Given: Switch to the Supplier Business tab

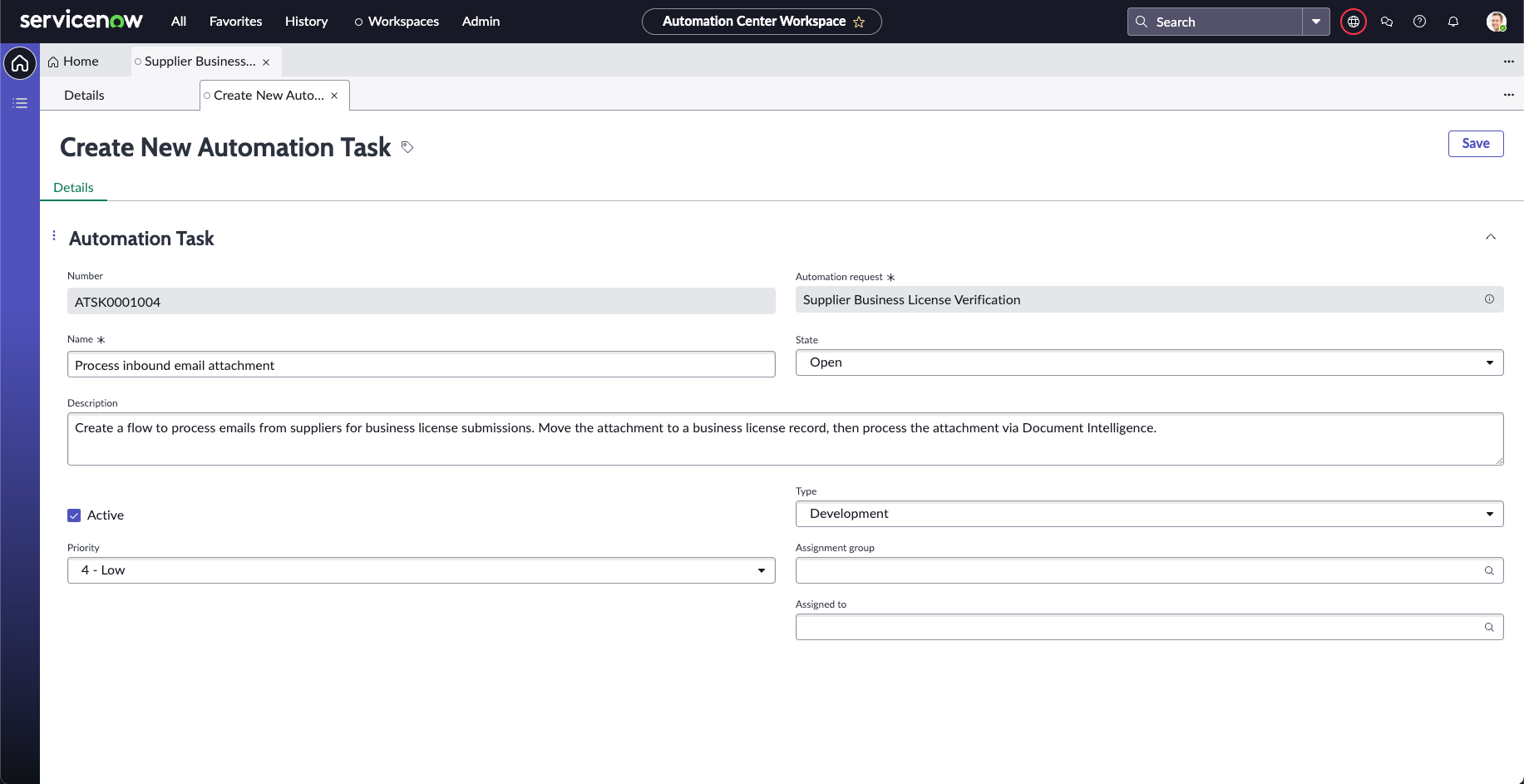Looking at the screenshot, I should 200,62.
